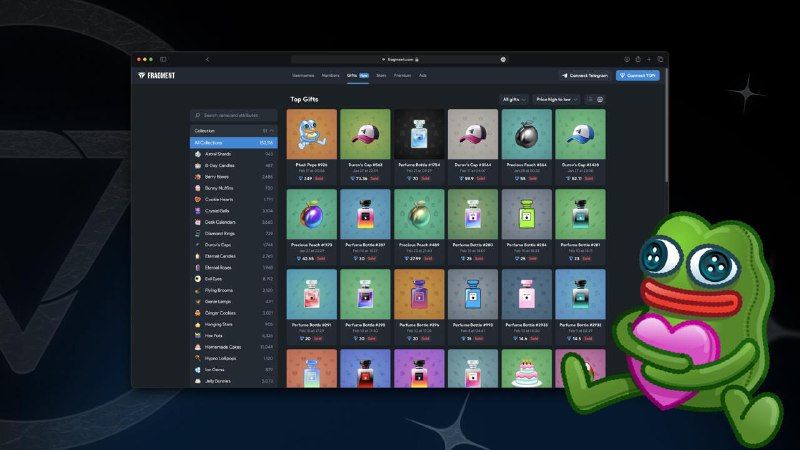Viewport: 800px width, 450px height.
Task: Open the Numbers tab
Action: [330, 76]
